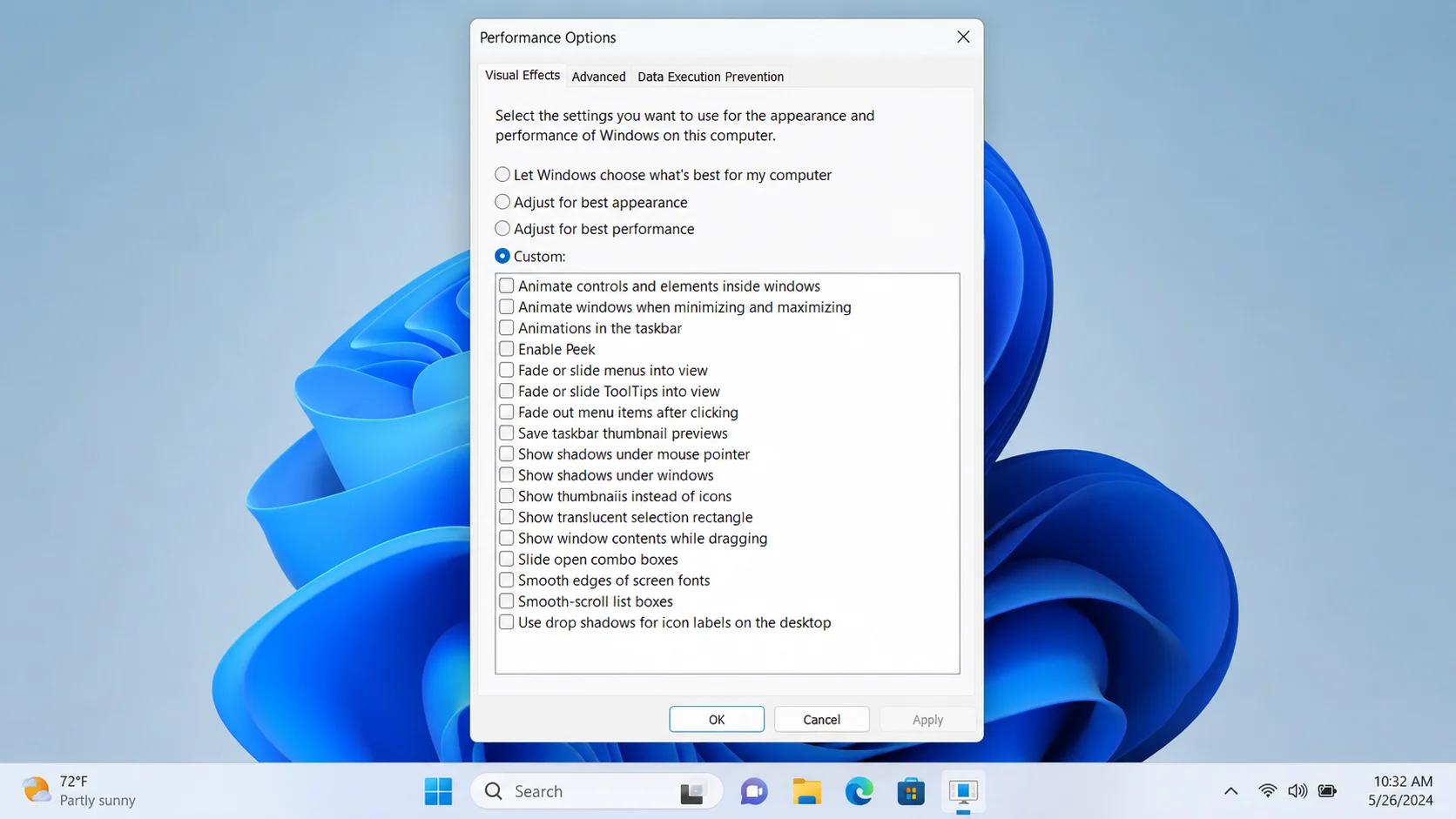Image resolution: width=1456 pixels, height=819 pixels.
Task: Open Task View from the taskbar search box
Action: point(691,792)
